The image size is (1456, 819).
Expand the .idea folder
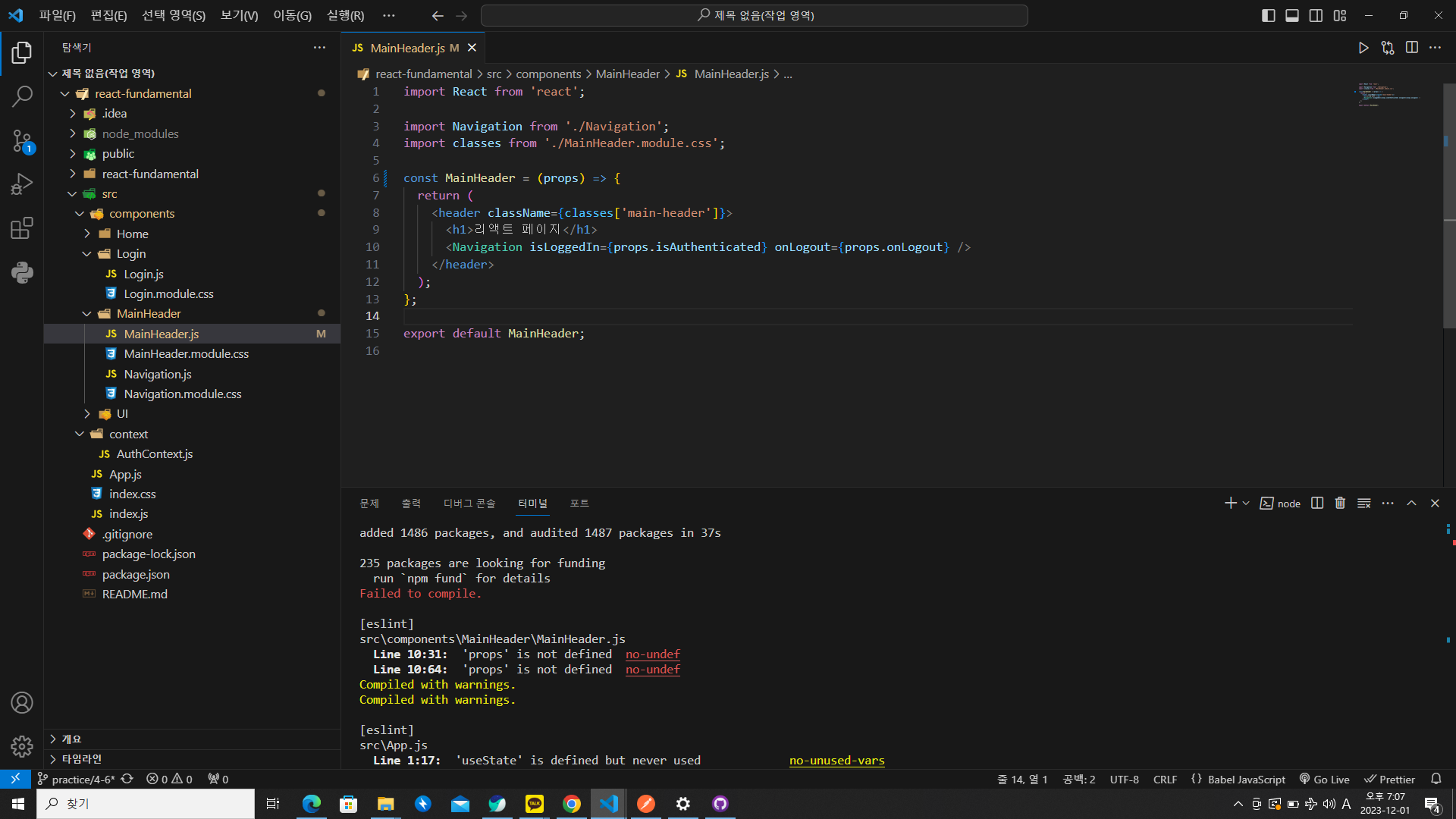click(x=73, y=114)
